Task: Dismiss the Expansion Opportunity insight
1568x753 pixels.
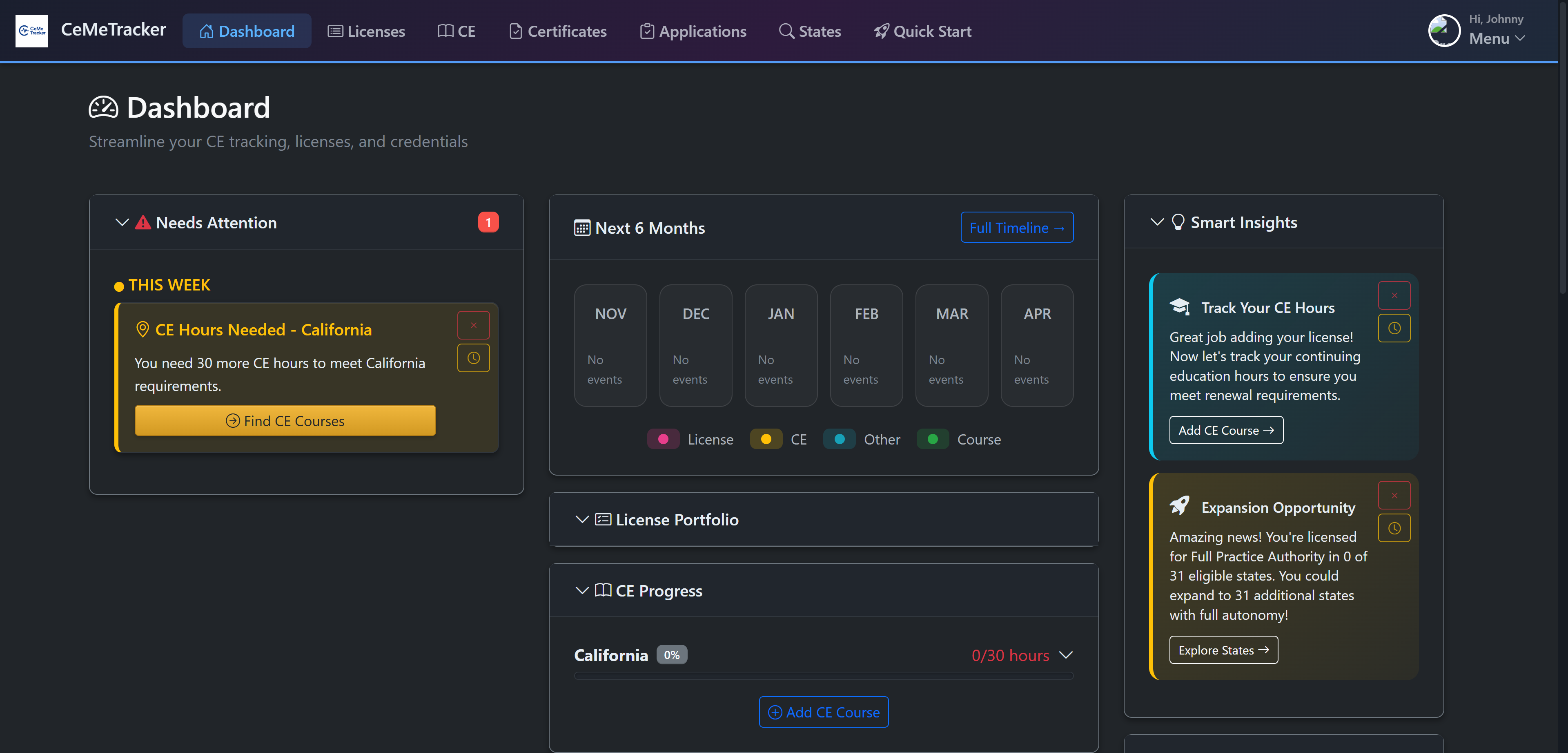Action: click(1394, 495)
